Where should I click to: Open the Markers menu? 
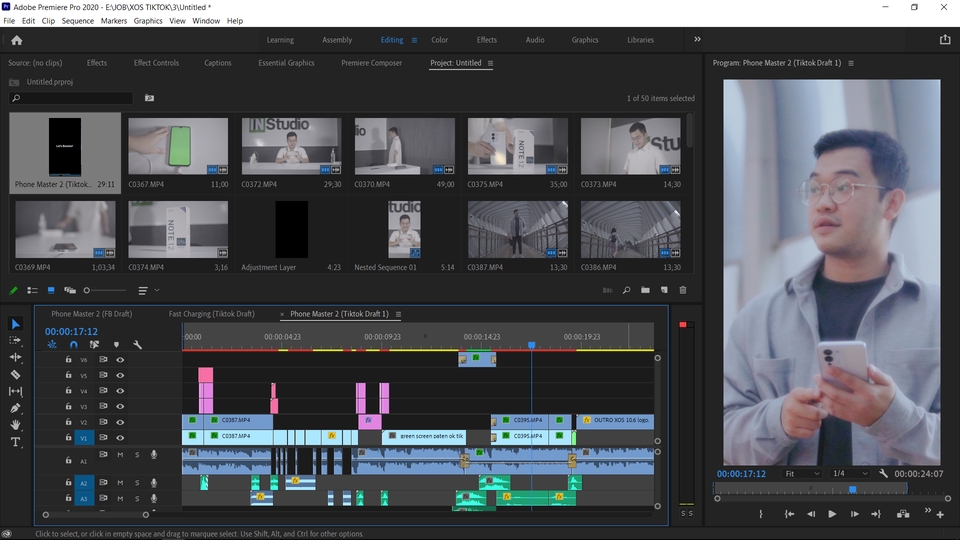tap(114, 21)
